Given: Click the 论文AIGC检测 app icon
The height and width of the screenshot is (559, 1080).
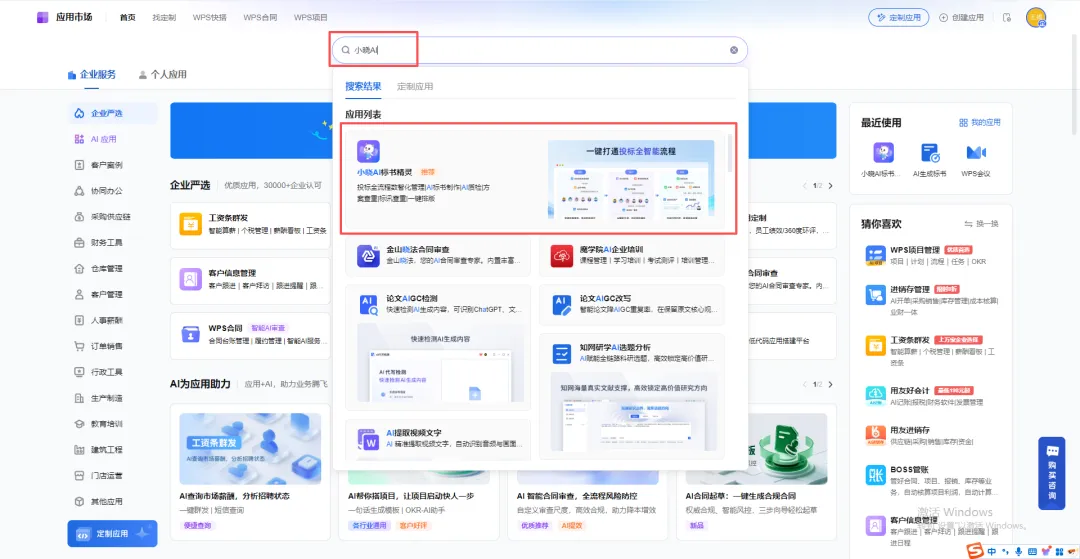Looking at the screenshot, I should [x=368, y=305].
